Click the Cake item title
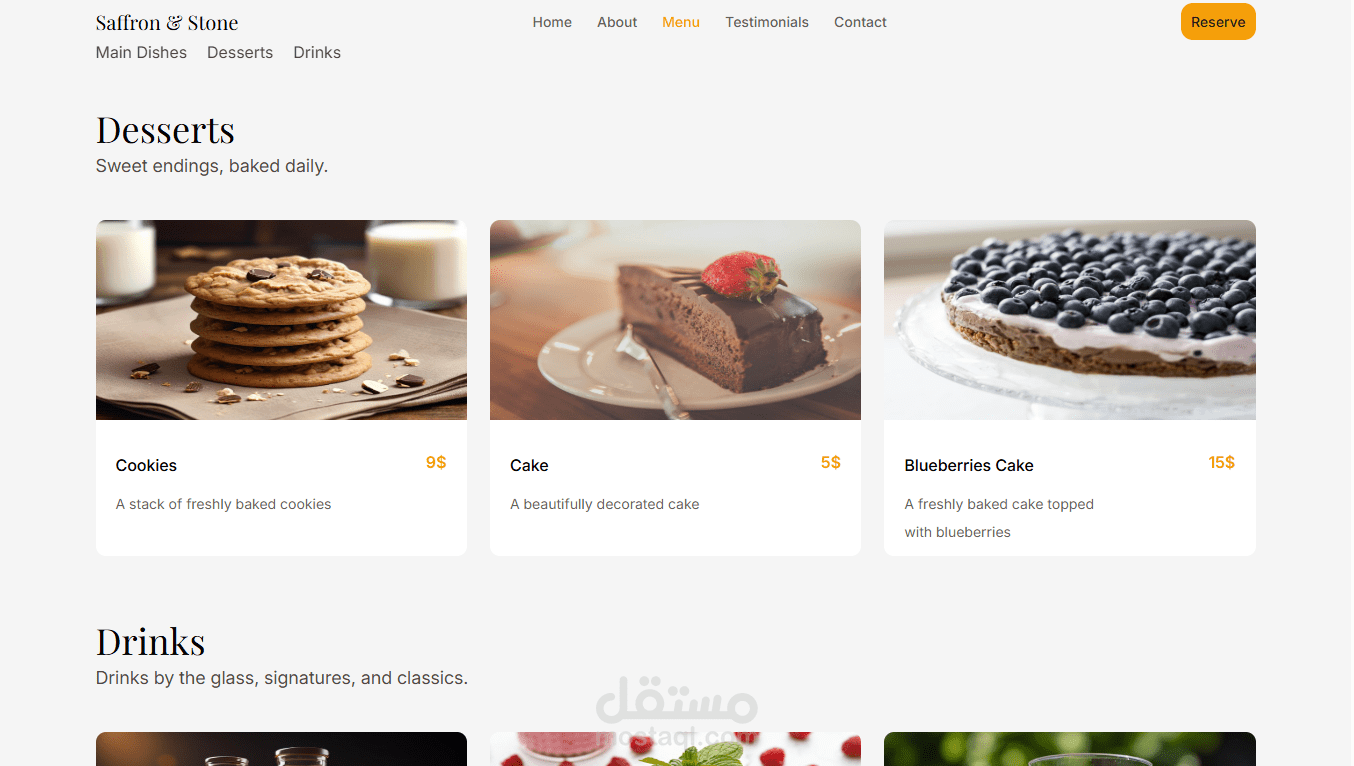 [529, 465]
